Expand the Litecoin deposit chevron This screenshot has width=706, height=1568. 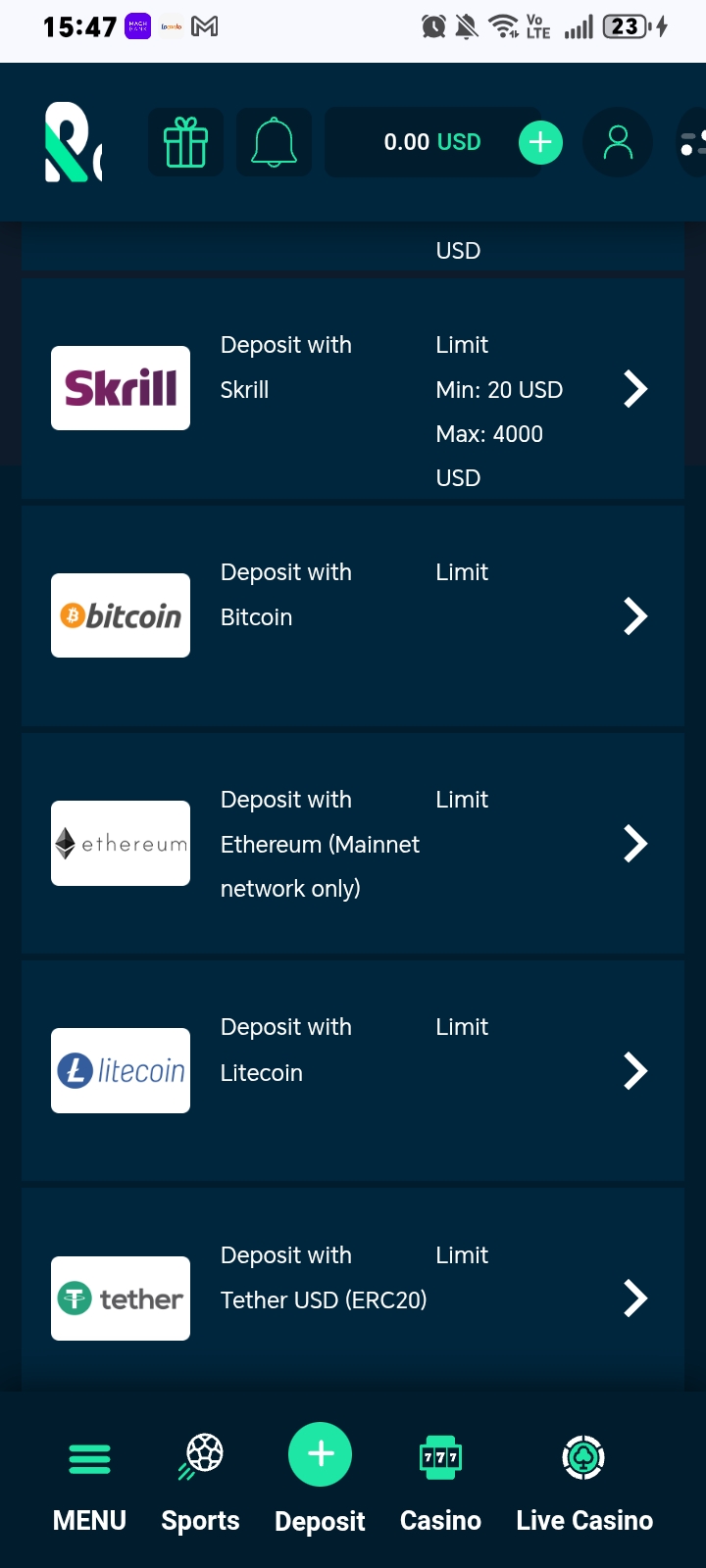(x=635, y=1071)
